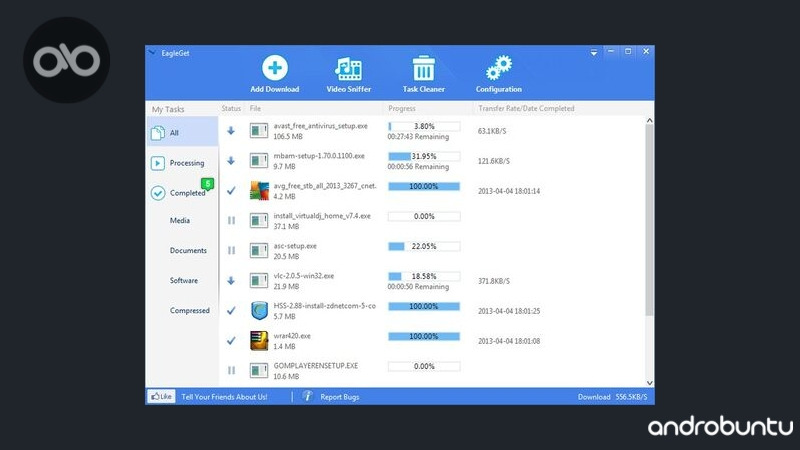Screen dimensions: 800x450
Task: Open the title bar dropdown menu arrow
Action: [x=594, y=53]
